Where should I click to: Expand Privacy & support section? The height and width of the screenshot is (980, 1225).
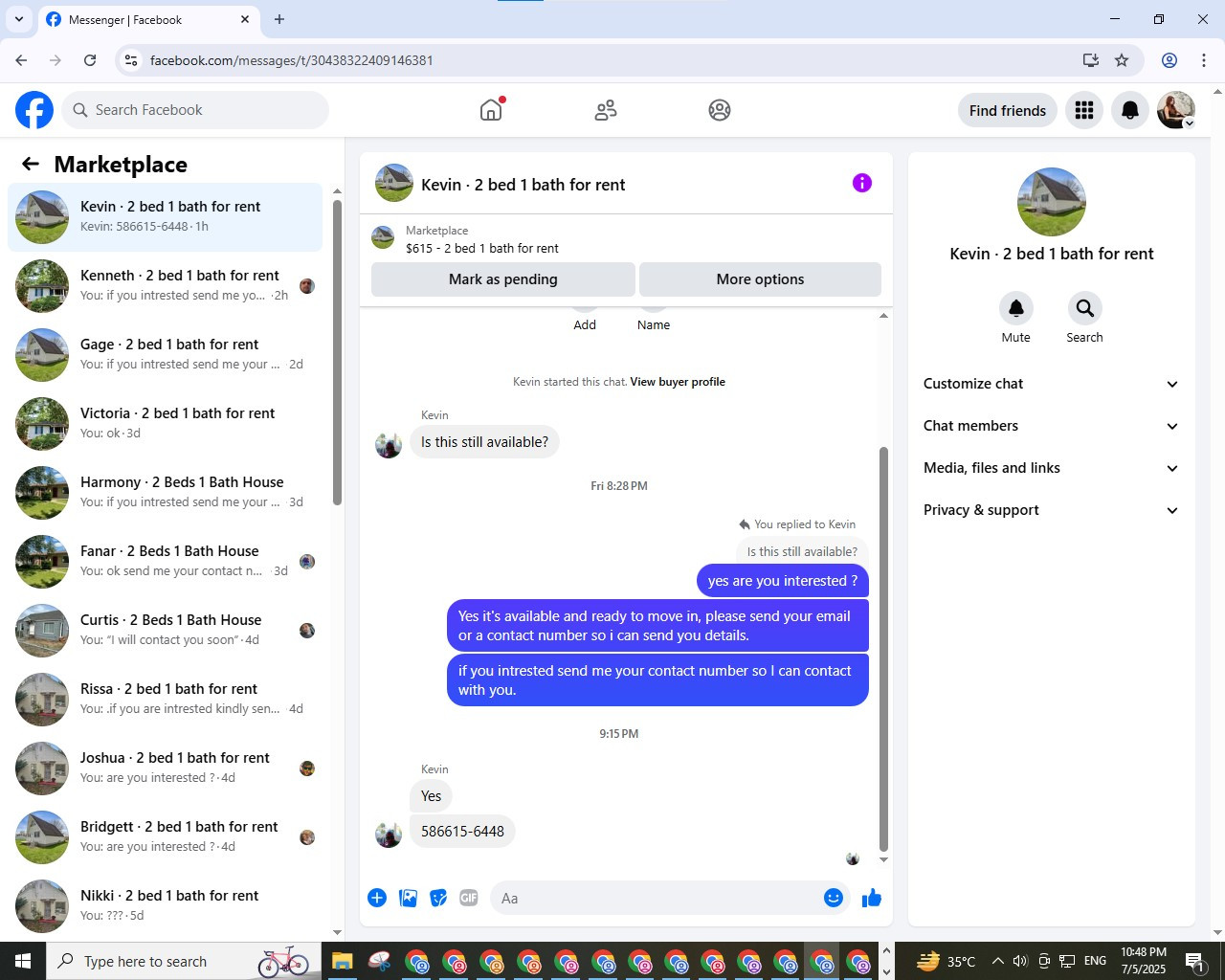click(1051, 510)
